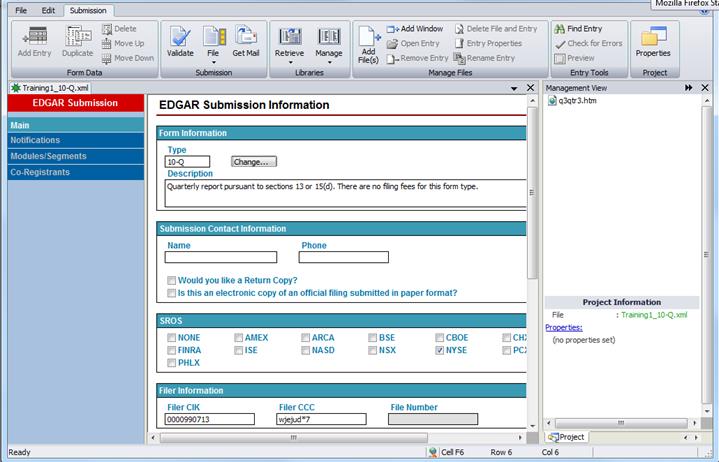The height and width of the screenshot is (462, 719).
Task: Click the Filer CCC field
Action: 321,419
